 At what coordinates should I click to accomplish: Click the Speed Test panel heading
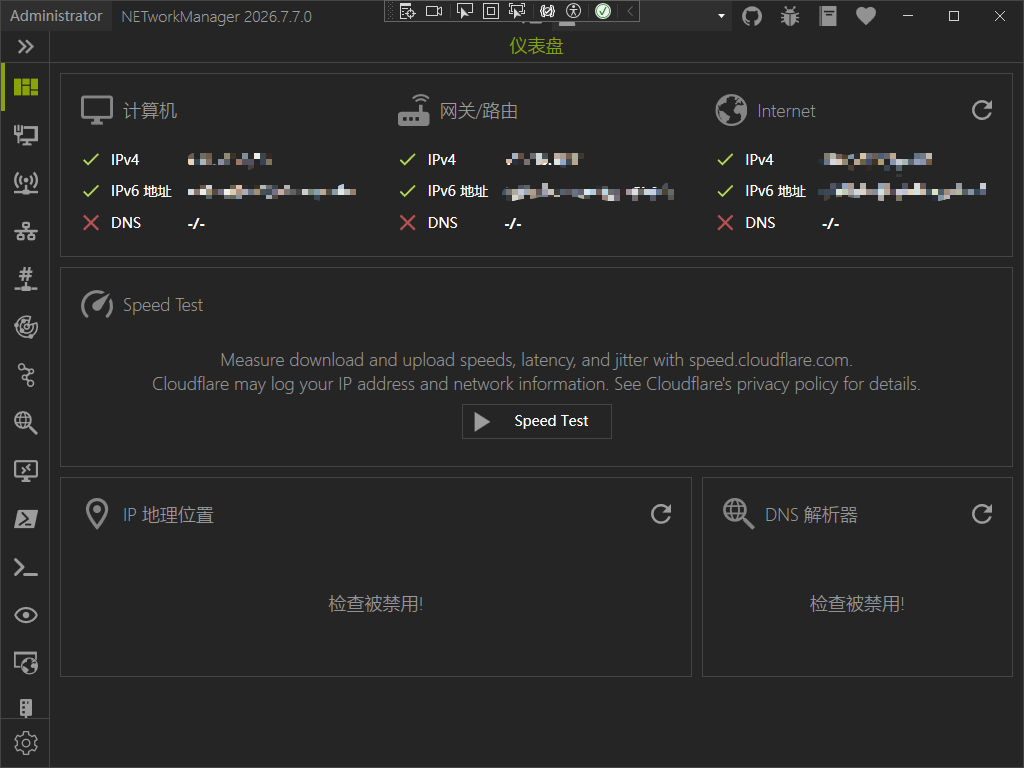pos(163,305)
